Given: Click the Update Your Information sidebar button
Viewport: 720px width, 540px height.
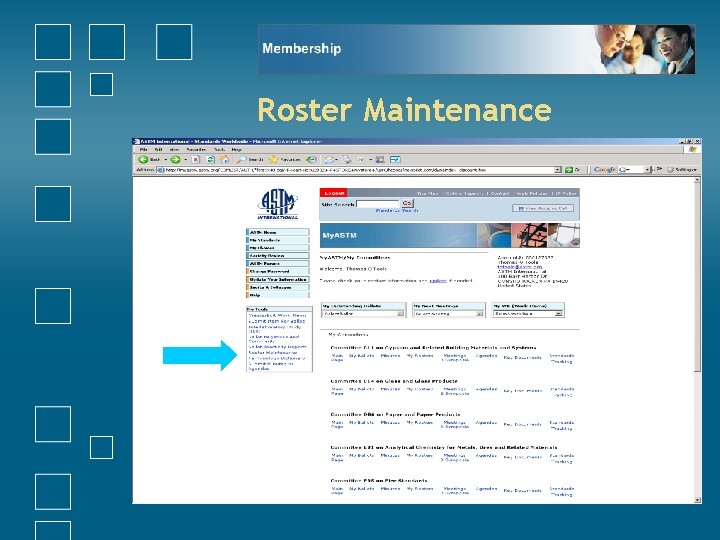Looking at the screenshot, I should point(278,279).
